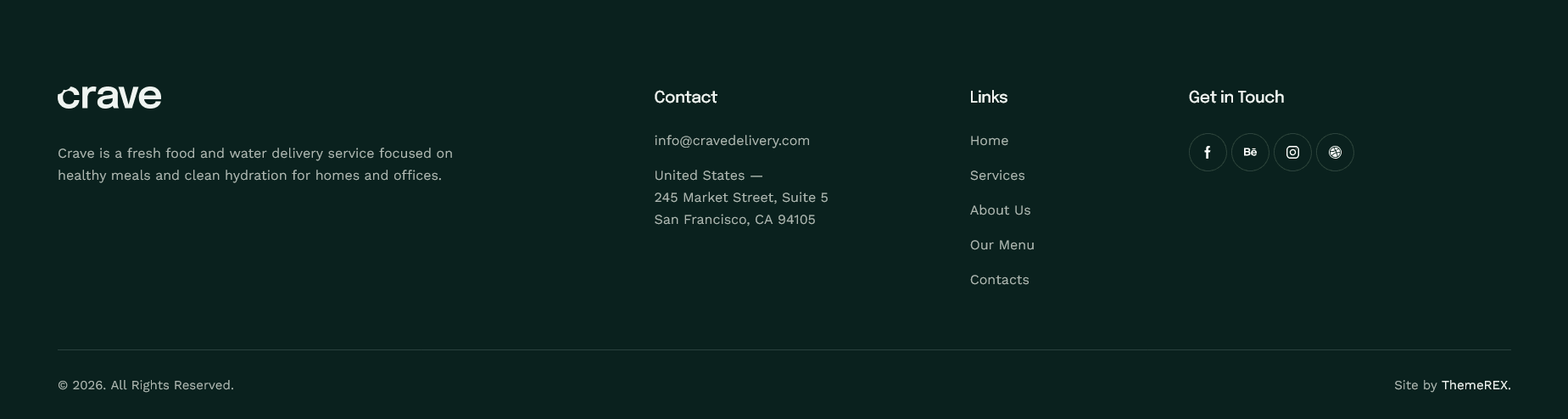
Task: Click the 245 Market Street address line
Action: pyautogui.click(x=741, y=198)
